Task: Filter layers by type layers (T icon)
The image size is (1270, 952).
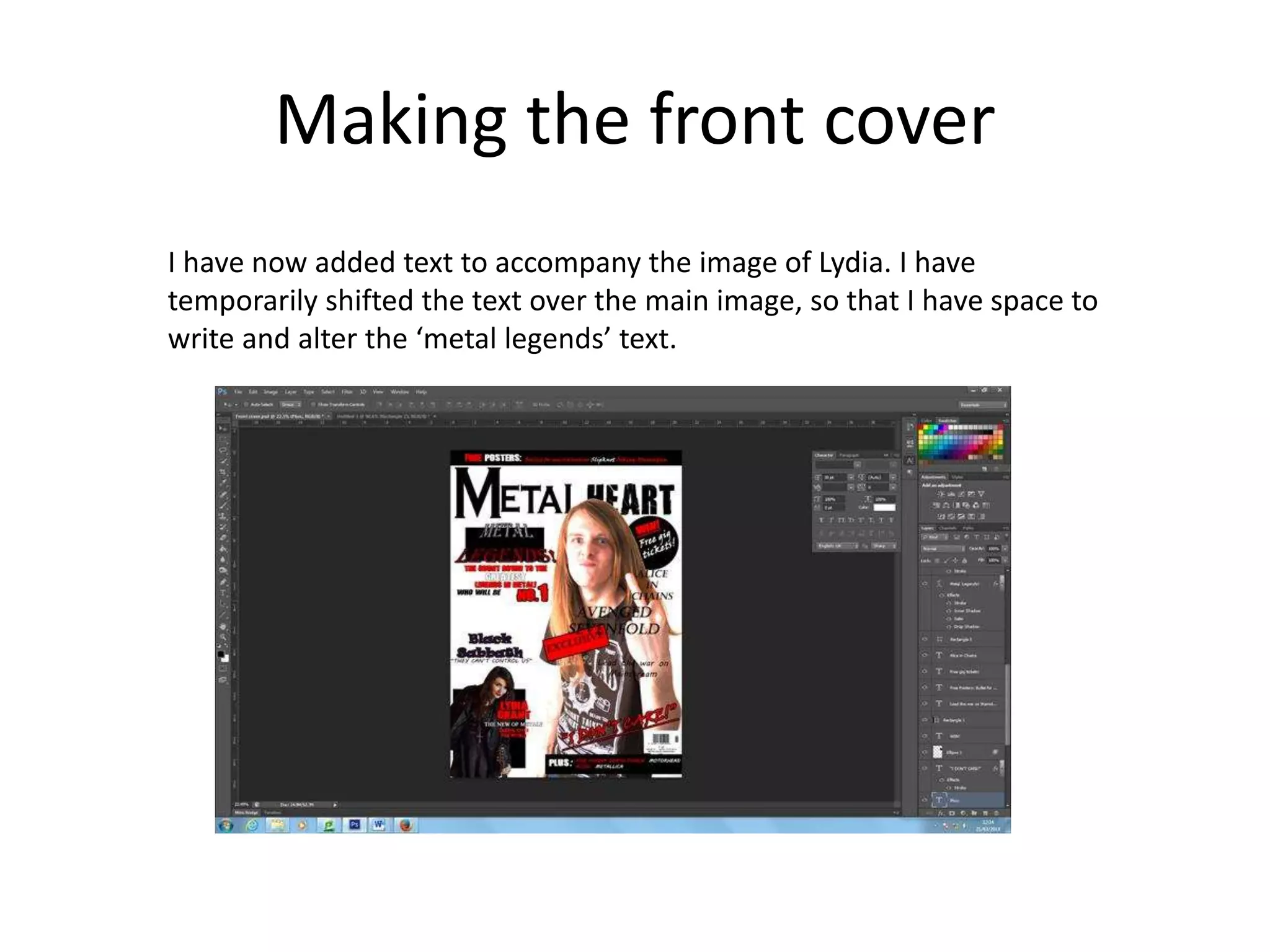Action: [x=977, y=537]
